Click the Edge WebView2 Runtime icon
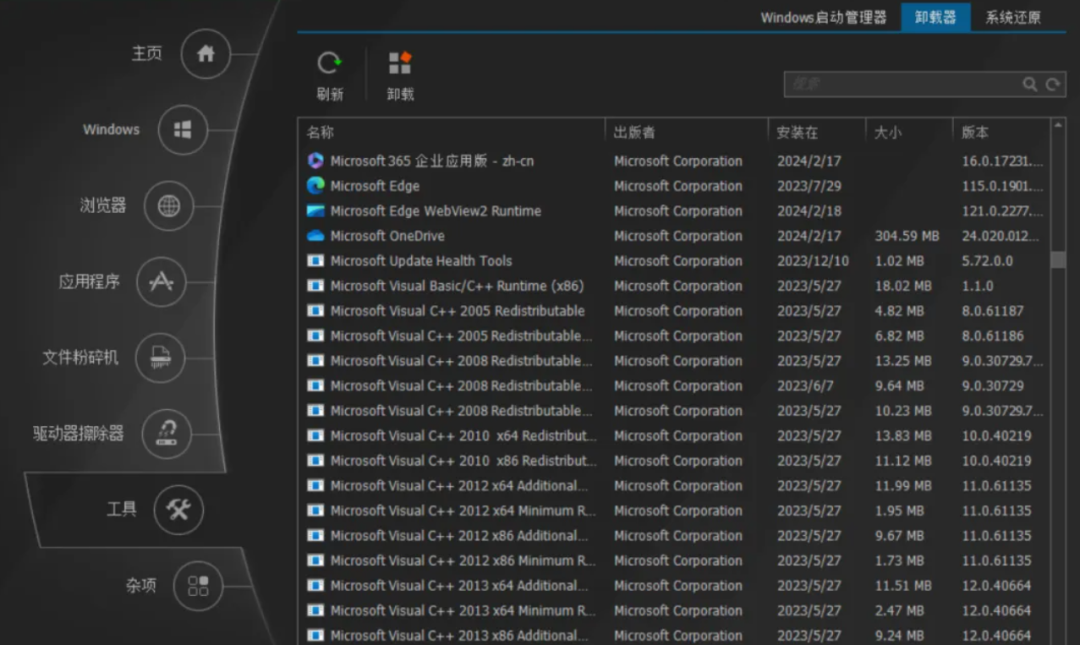The height and width of the screenshot is (645, 1080). pos(315,211)
